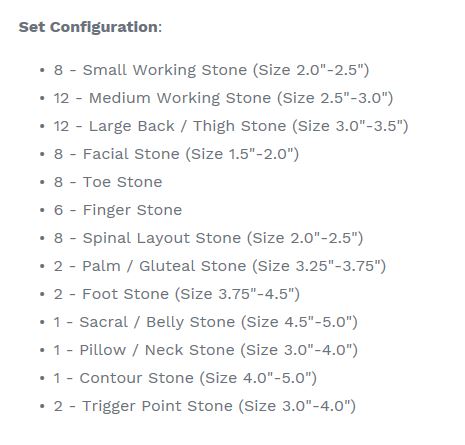Click the Sacral / Belly Stone item

point(206,322)
